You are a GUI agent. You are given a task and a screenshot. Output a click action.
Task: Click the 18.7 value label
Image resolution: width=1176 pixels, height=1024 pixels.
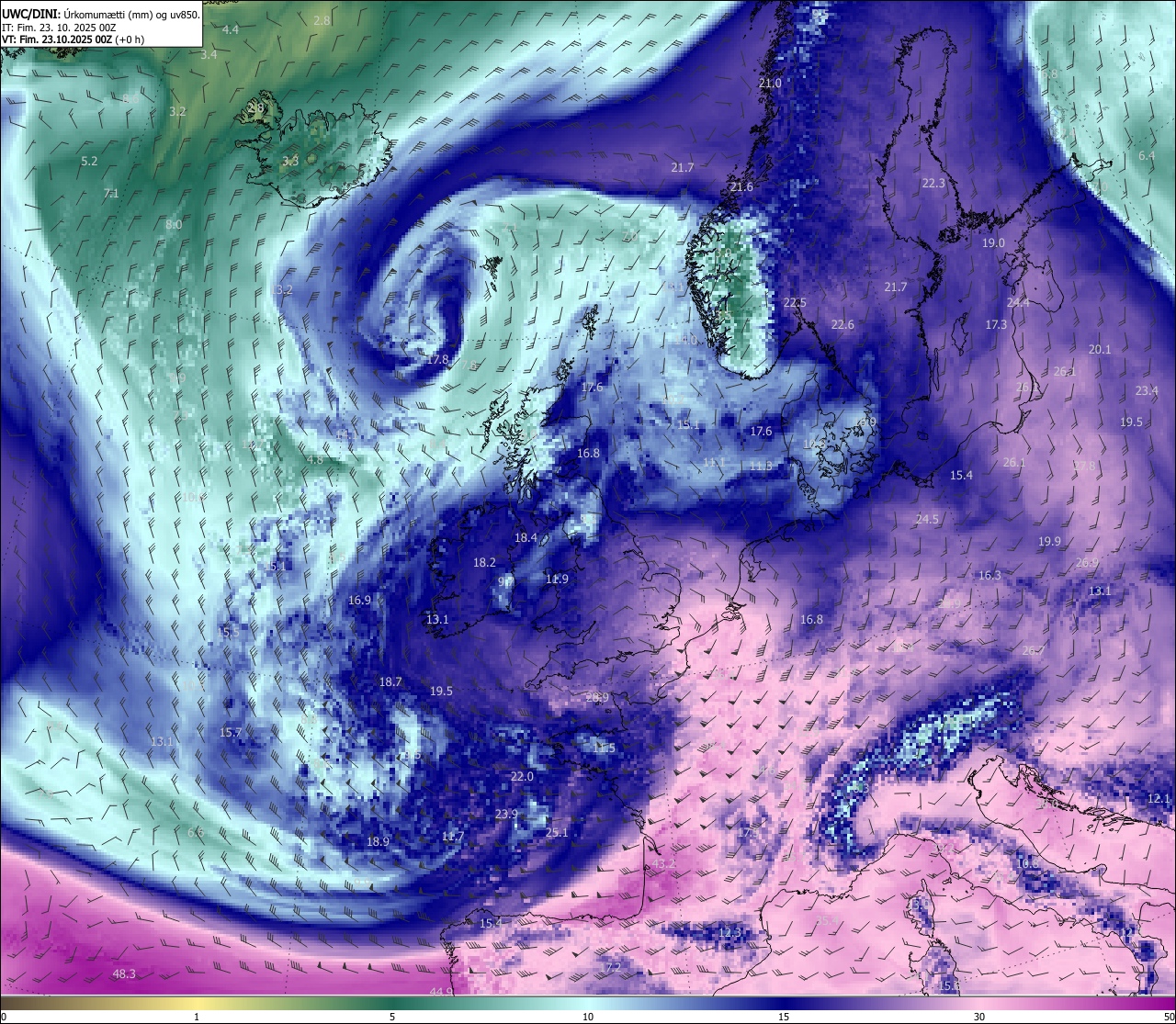coord(390,682)
